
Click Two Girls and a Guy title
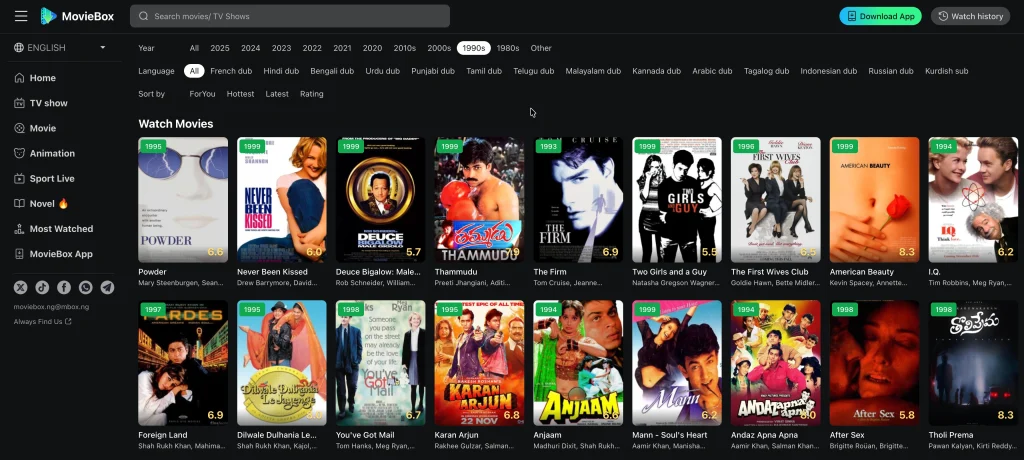[669, 272]
